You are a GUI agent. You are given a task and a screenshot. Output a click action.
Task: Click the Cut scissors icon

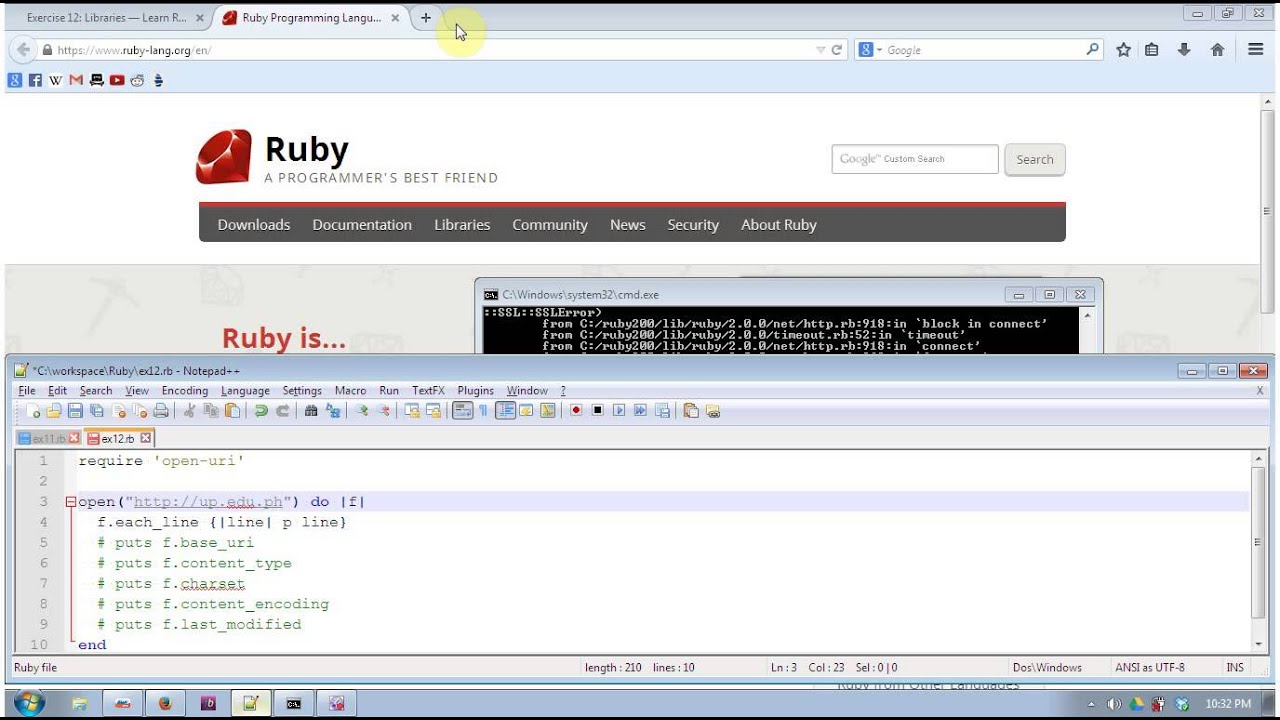(x=189, y=410)
